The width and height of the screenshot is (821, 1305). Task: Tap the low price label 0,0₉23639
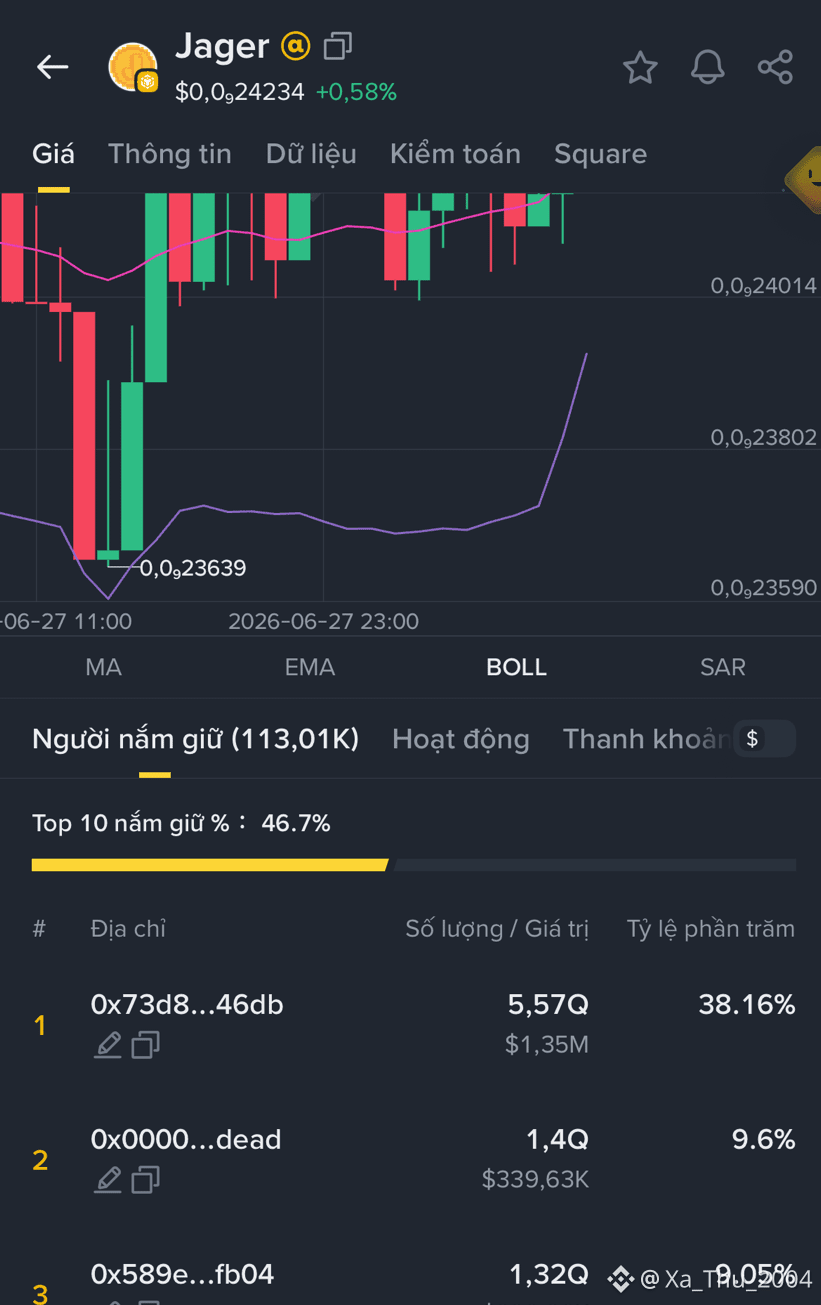click(x=192, y=568)
